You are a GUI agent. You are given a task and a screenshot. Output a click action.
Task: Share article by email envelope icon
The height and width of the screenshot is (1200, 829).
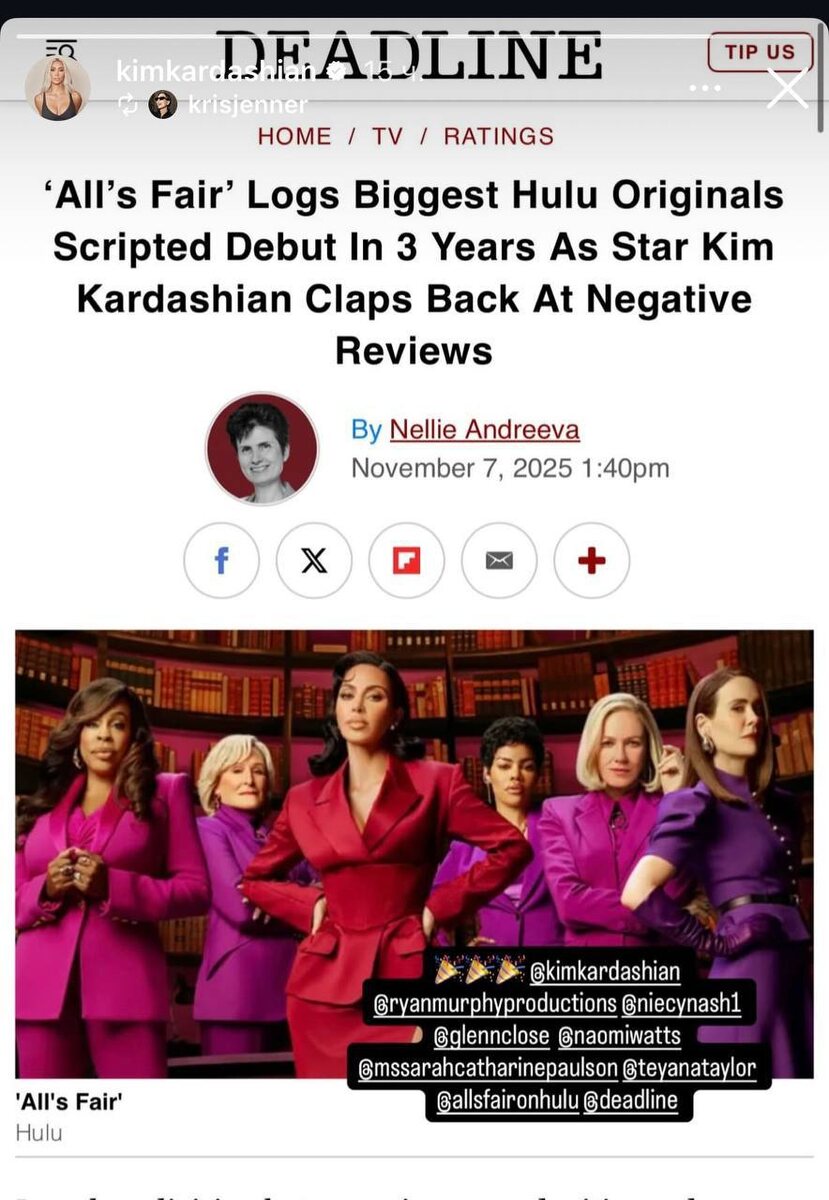click(x=499, y=561)
